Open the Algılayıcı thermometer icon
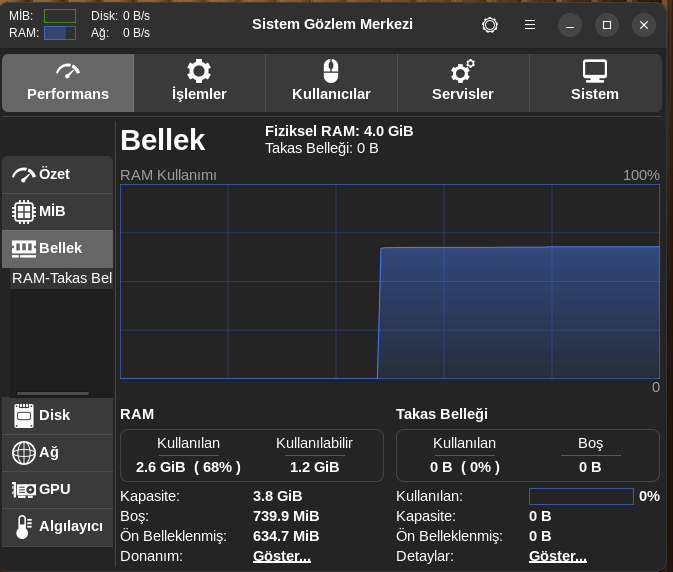 pos(24,527)
